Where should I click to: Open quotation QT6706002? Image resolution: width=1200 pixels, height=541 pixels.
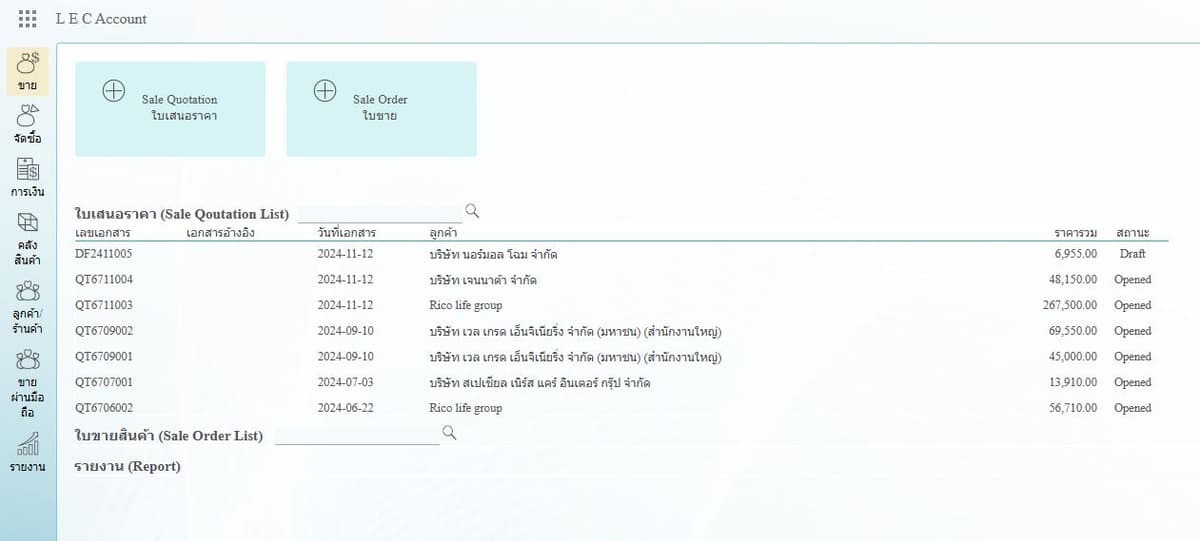point(104,408)
